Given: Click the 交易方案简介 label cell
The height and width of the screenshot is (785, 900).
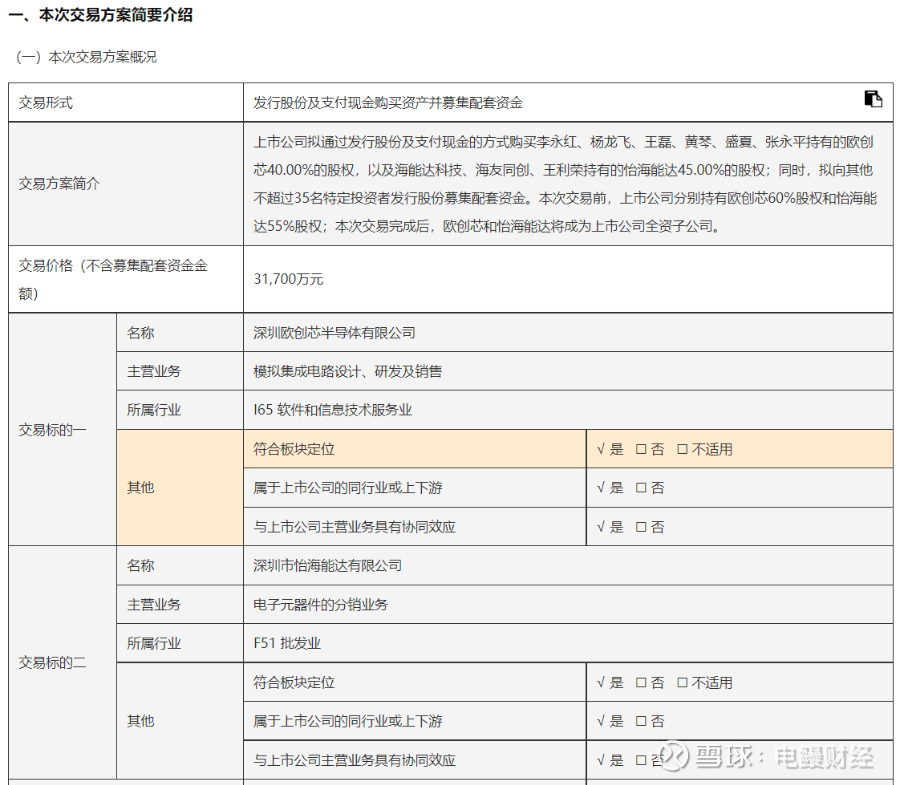Looking at the screenshot, I should pos(126,184).
